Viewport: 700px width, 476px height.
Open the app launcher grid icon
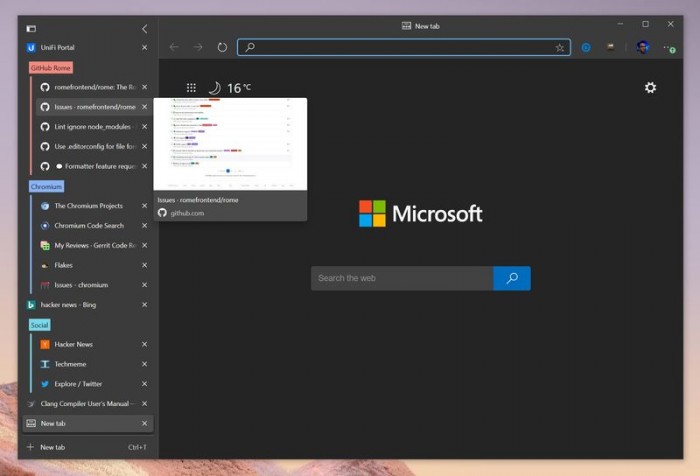coord(191,88)
